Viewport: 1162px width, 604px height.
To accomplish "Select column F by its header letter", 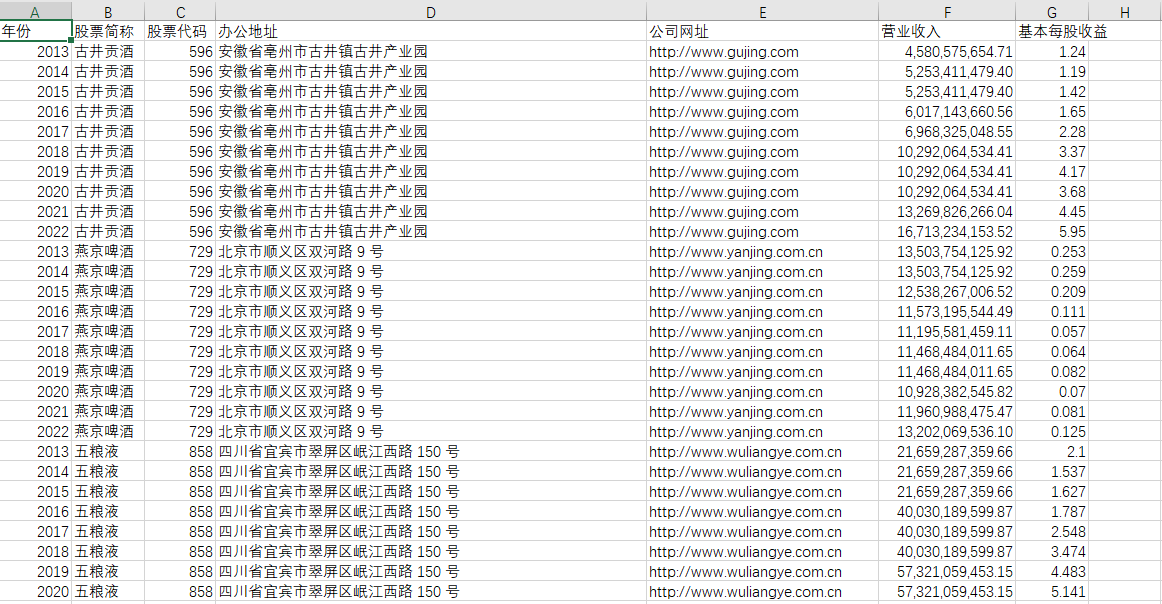I will coord(947,11).
